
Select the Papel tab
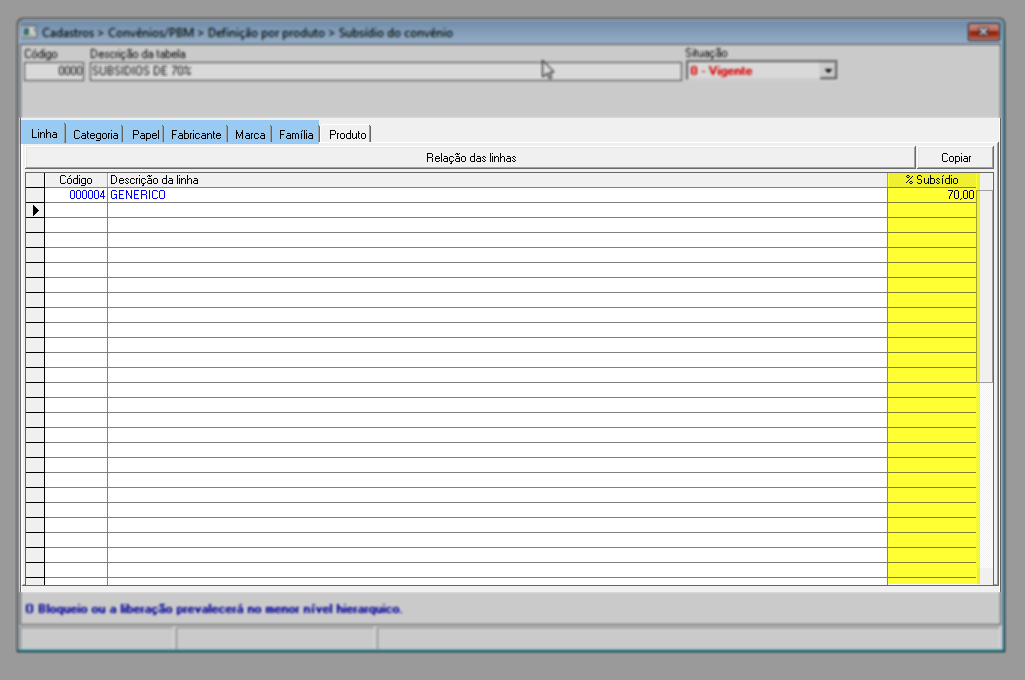(145, 135)
